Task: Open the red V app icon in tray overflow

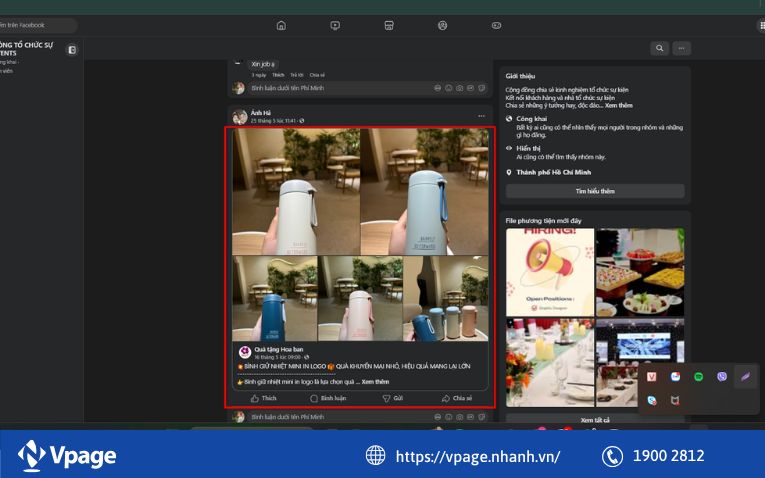Action: coord(652,377)
